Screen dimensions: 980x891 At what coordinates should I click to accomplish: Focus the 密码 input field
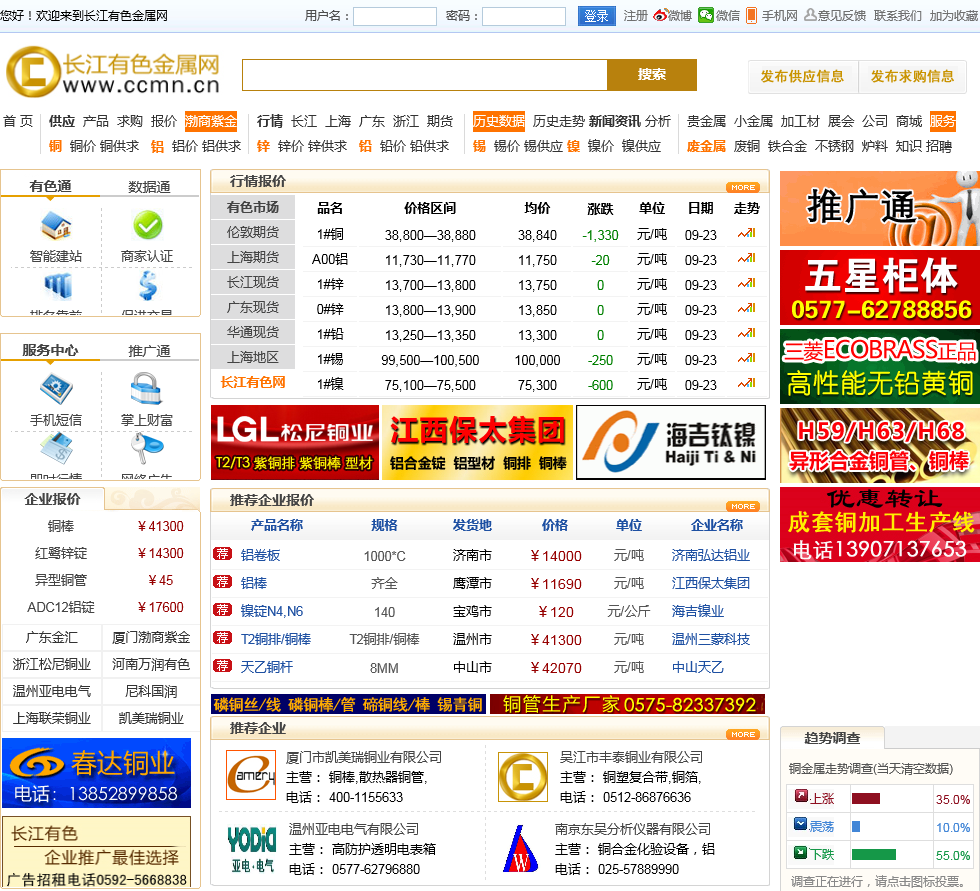coord(524,16)
